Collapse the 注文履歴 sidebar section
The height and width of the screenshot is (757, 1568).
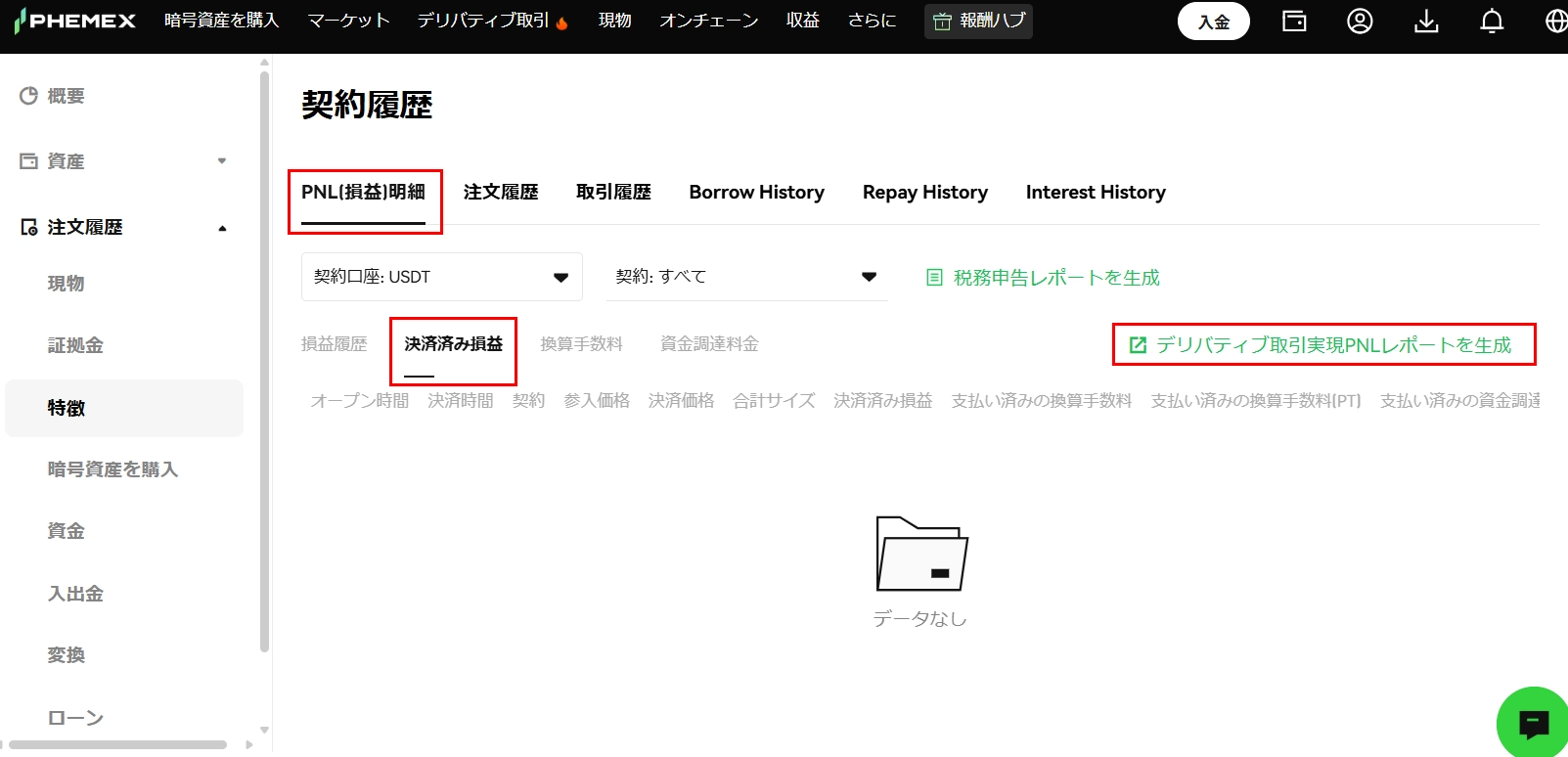tap(222, 228)
